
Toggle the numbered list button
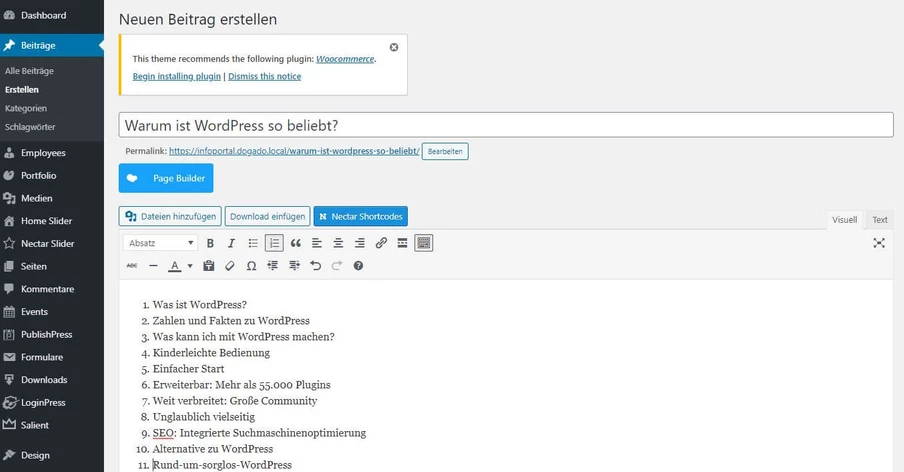274,243
